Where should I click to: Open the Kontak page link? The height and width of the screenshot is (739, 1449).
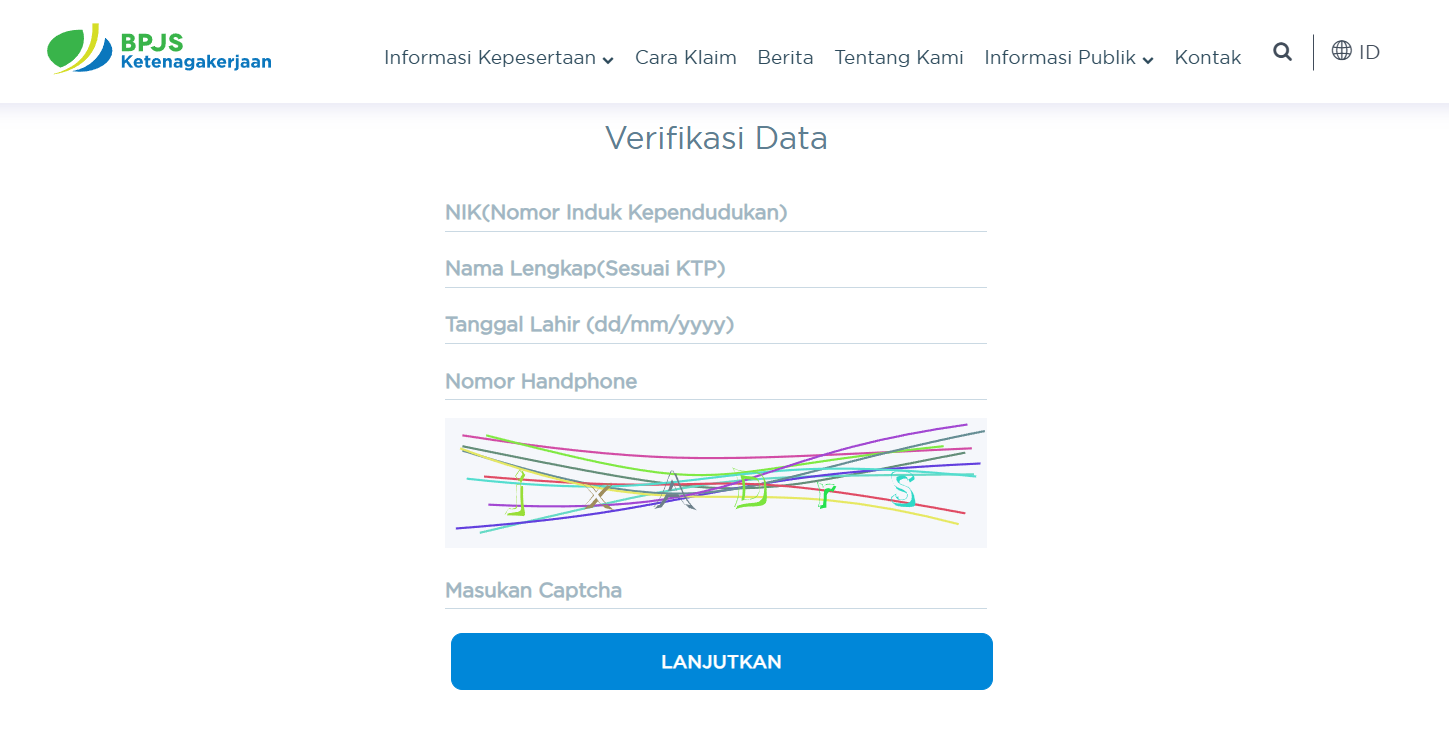[x=1208, y=58]
